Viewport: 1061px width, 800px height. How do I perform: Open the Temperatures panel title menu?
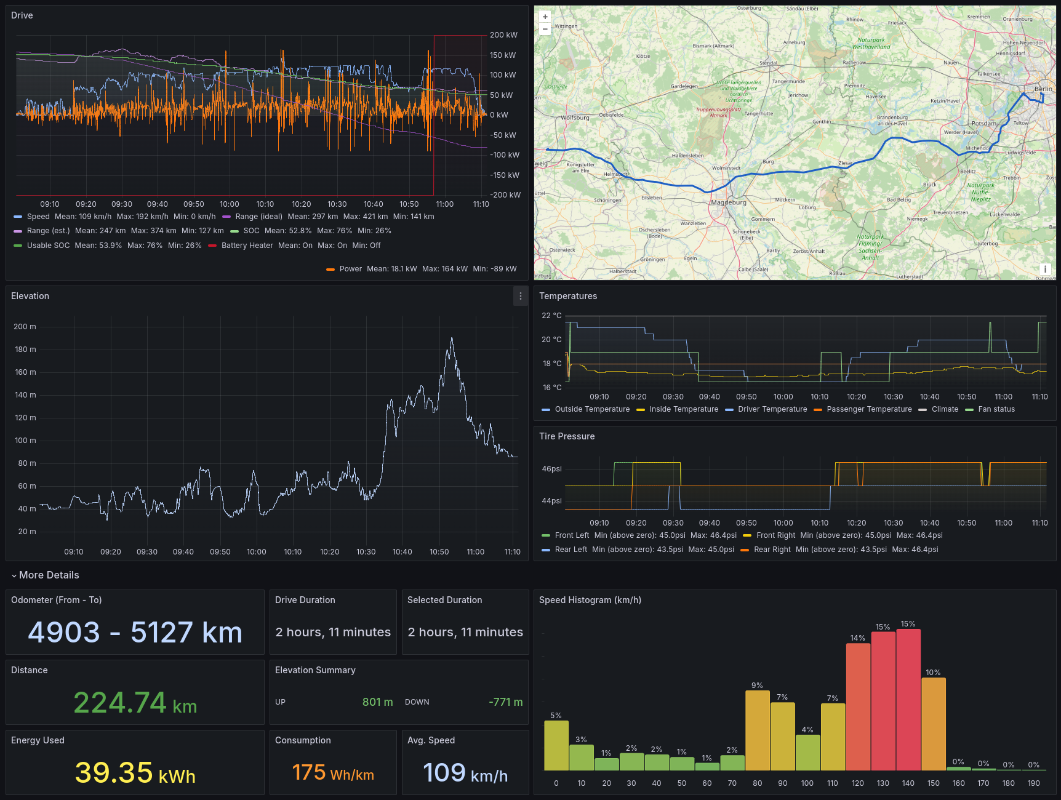tap(567, 296)
